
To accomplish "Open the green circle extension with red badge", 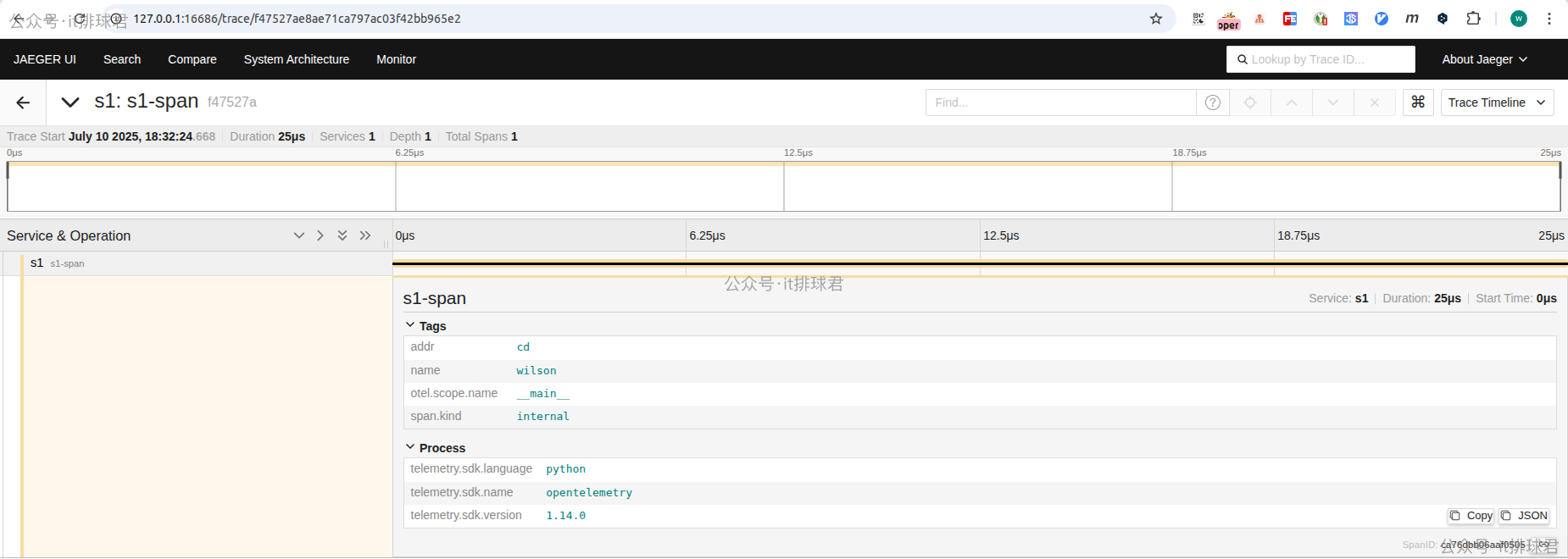I will [x=1321, y=19].
